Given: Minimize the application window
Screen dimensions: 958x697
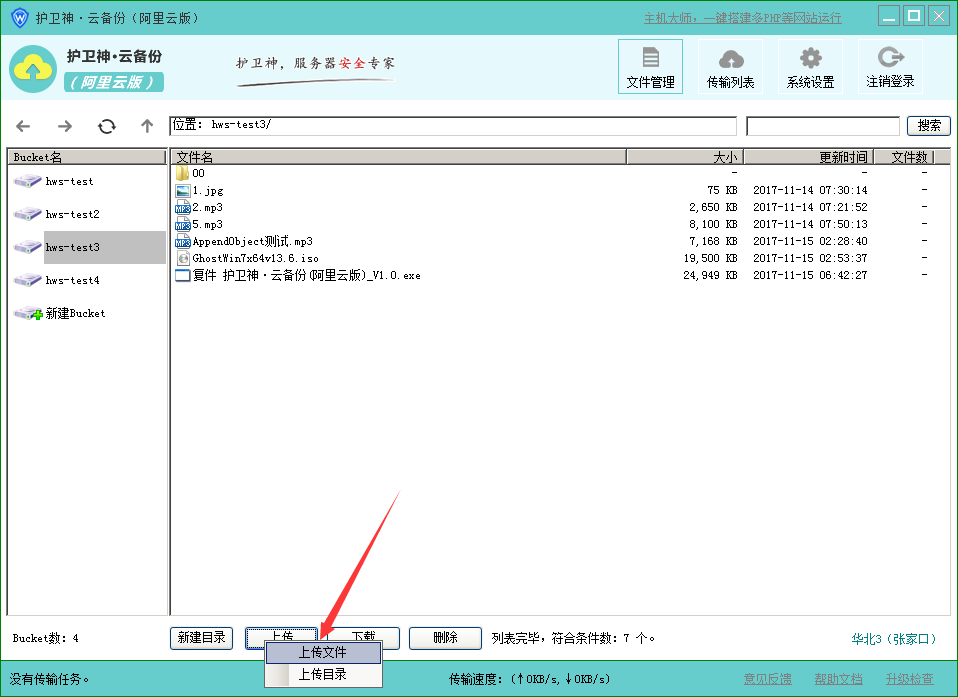Looking at the screenshot, I should tap(889, 16).
